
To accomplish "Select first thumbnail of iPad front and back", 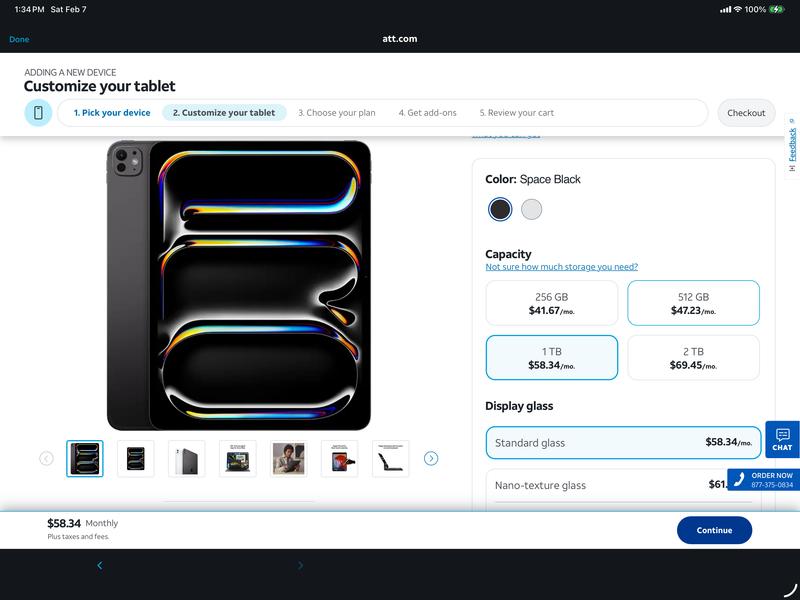I will point(85,459).
